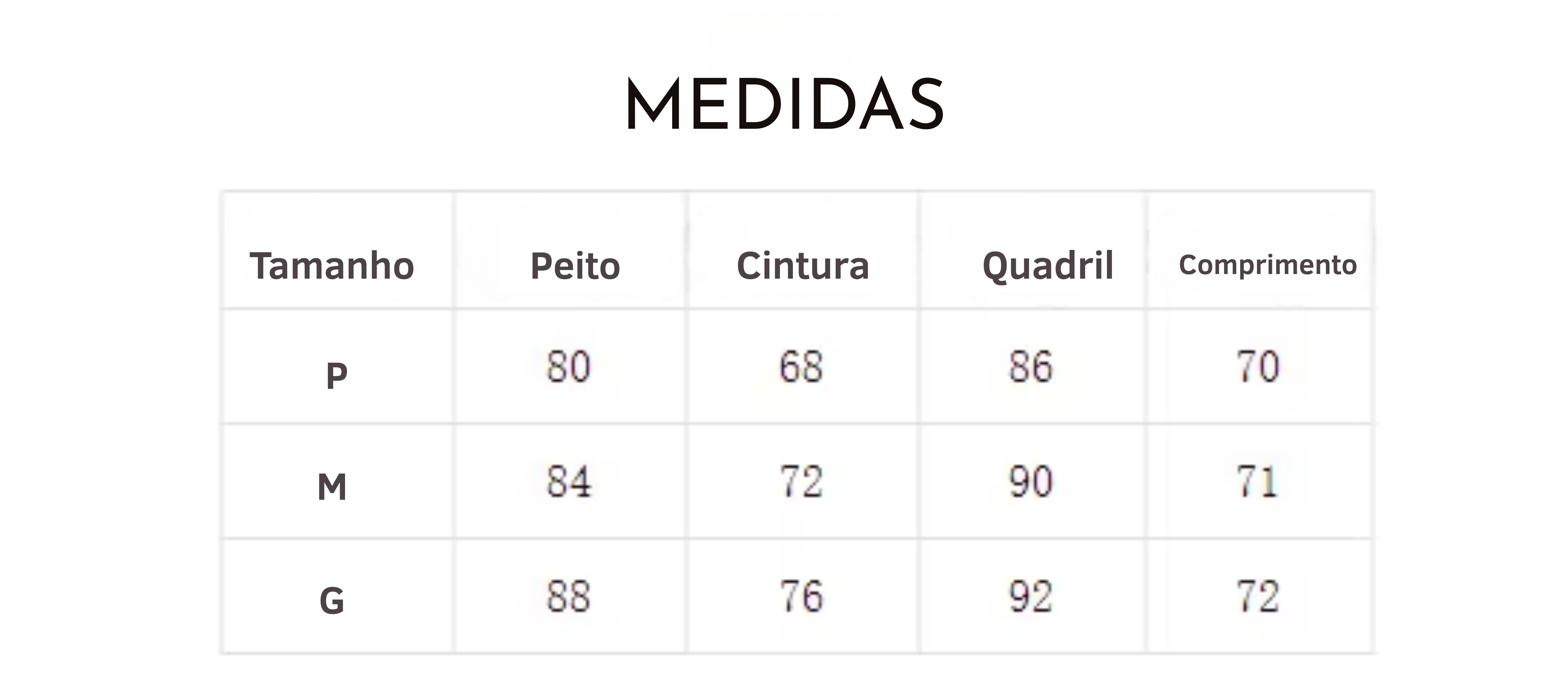
Task: Select the Tamanho column header
Action: (332, 265)
